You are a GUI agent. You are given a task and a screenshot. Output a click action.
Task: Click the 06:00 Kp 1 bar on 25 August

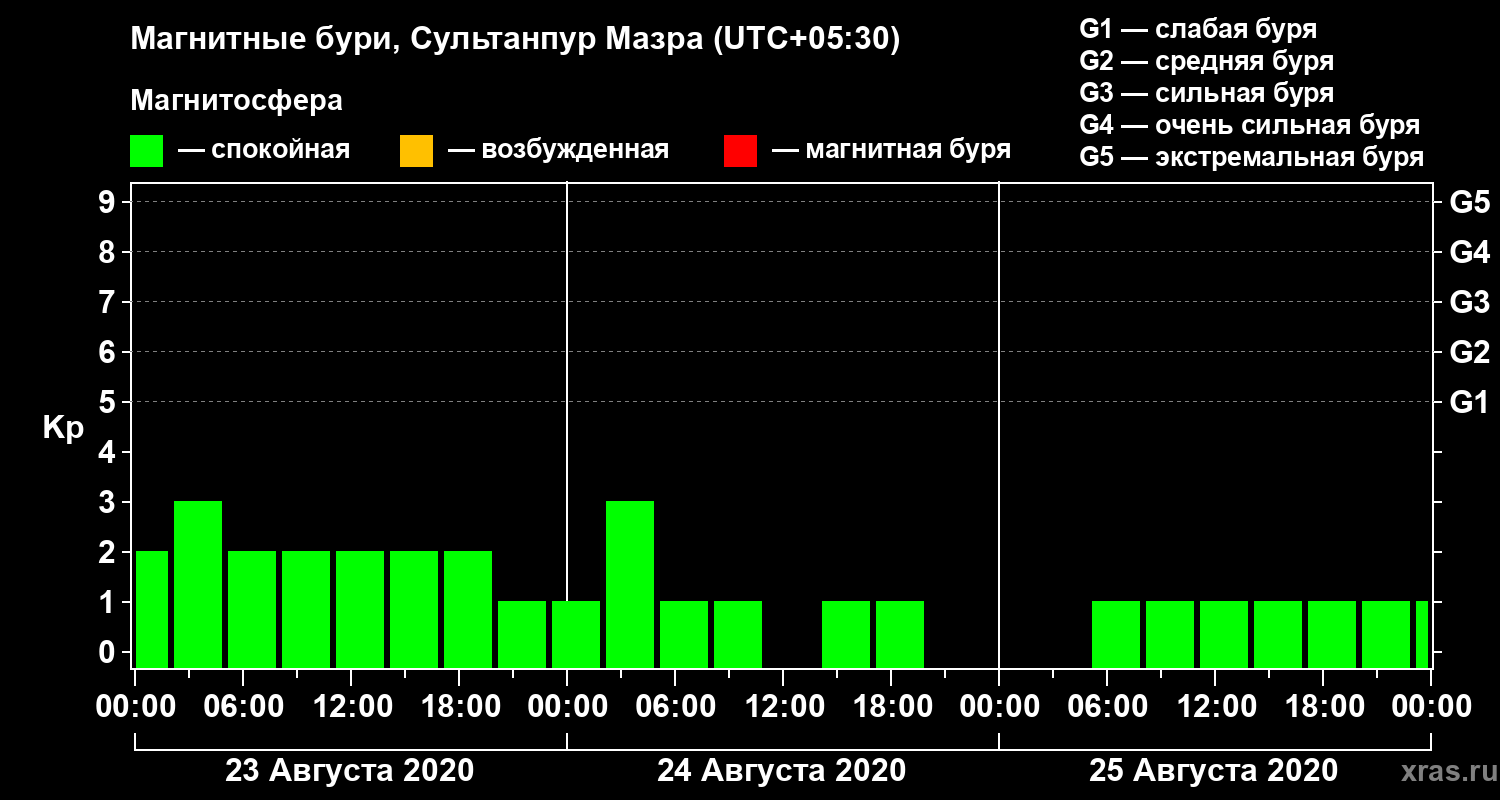[x=1116, y=634]
